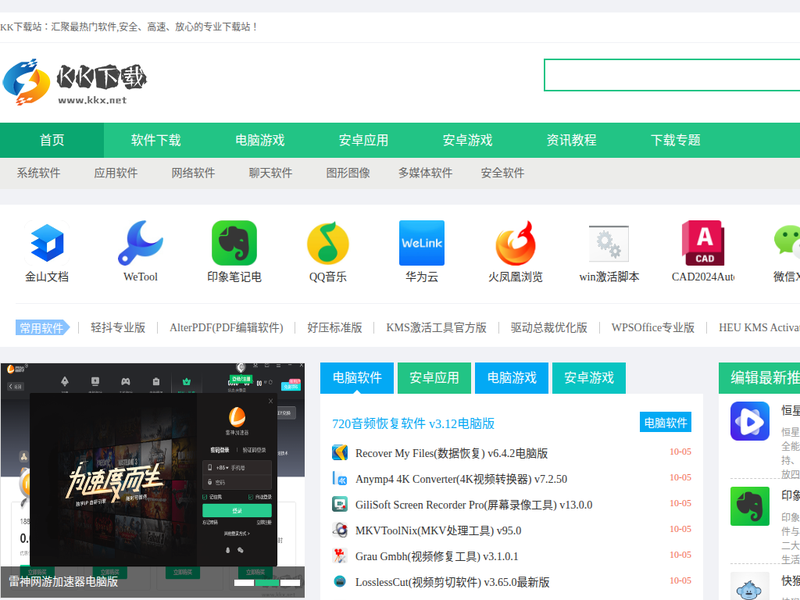Viewport: 800px width, 600px height.
Task: Open the 720音频恢复软件 v3.12 headline link
Action: pyautogui.click(x=413, y=423)
